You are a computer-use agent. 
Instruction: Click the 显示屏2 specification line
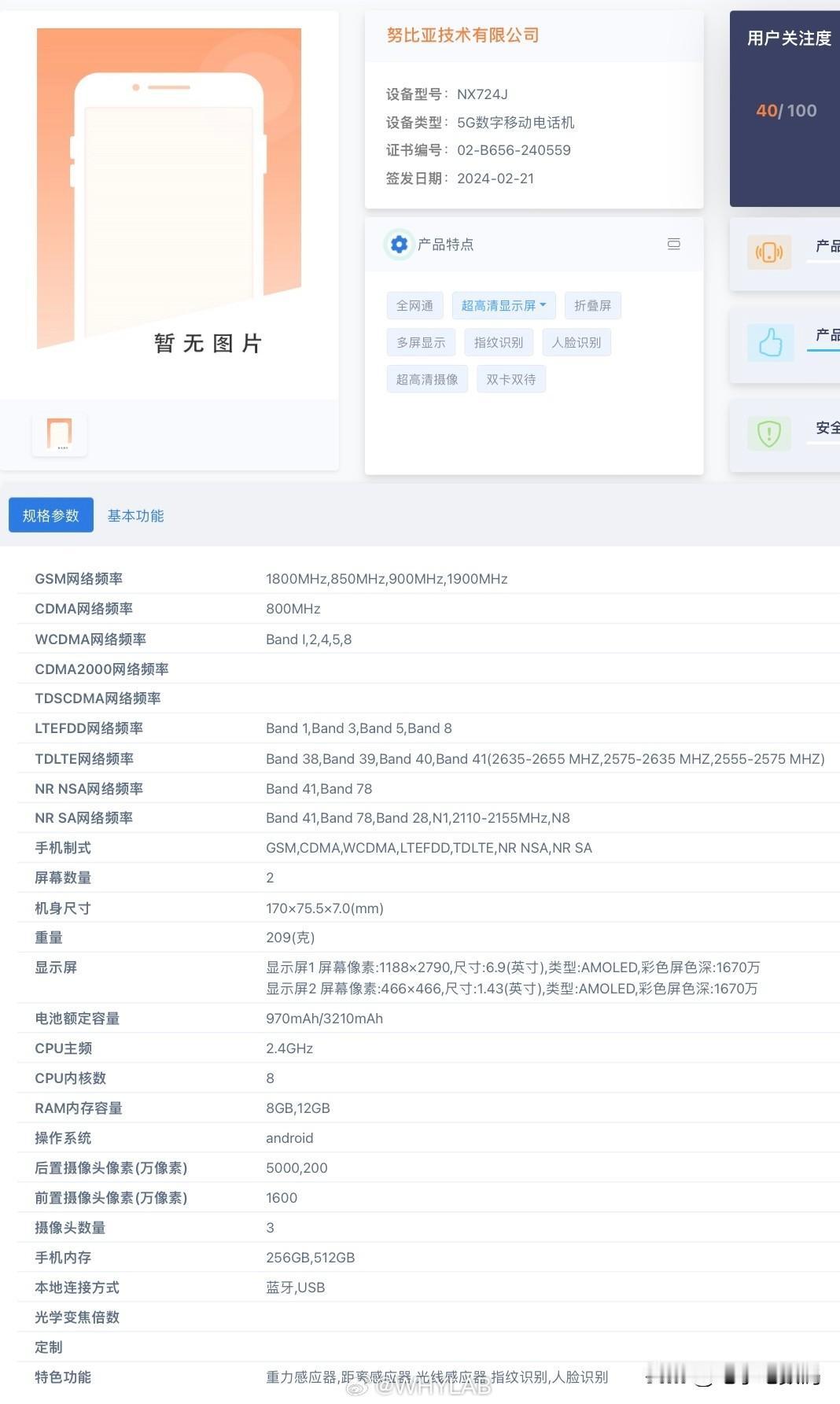pos(512,989)
